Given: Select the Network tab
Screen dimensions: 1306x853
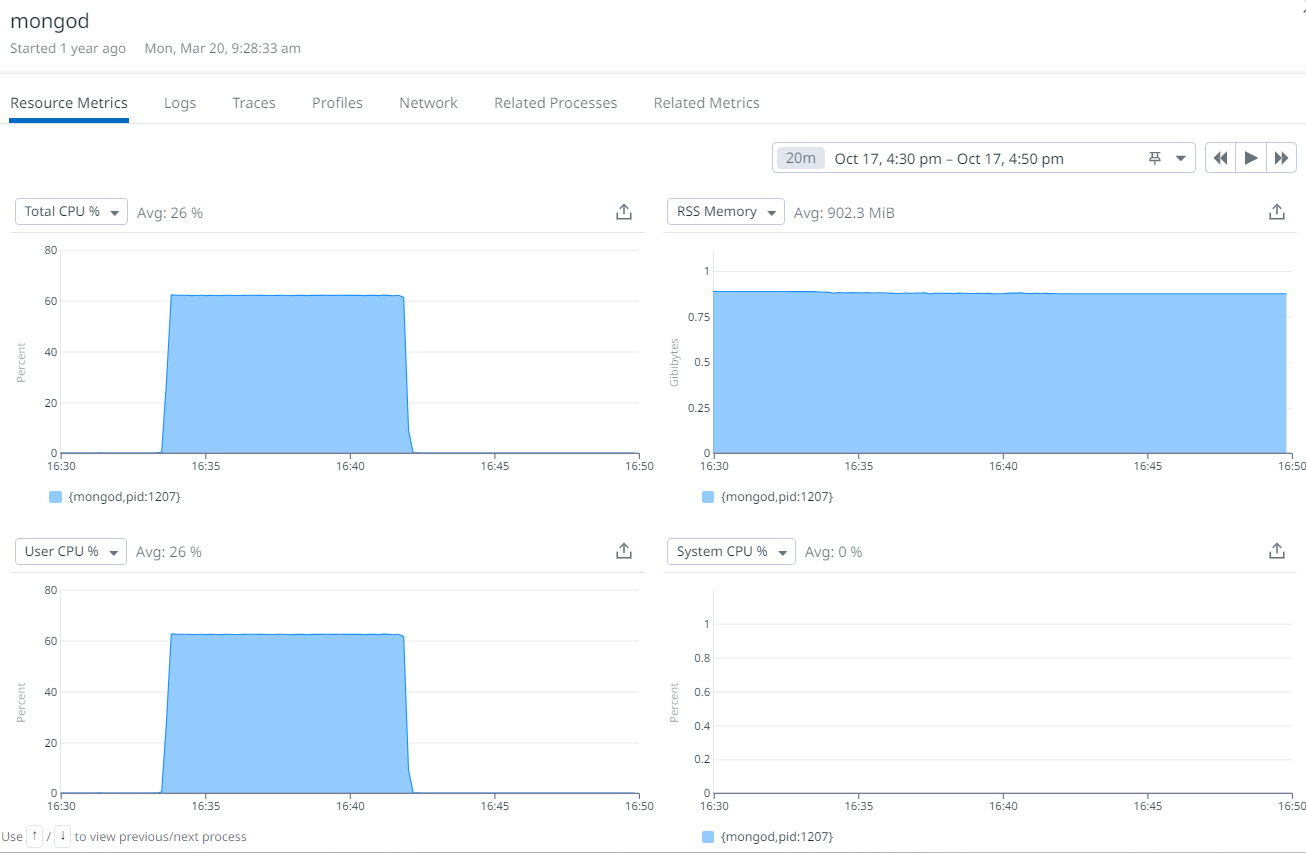Looking at the screenshot, I should (428, 103).
